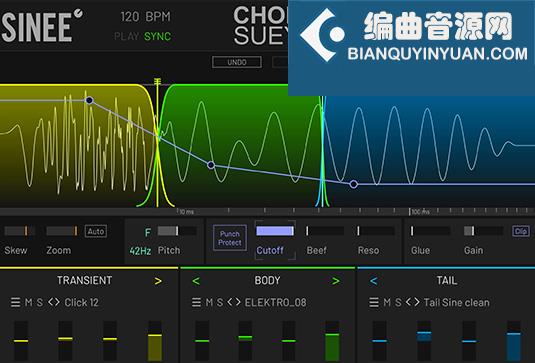Click the tall green Body level fader
Viewport: 535px width, 363px height.
(332, 340)
